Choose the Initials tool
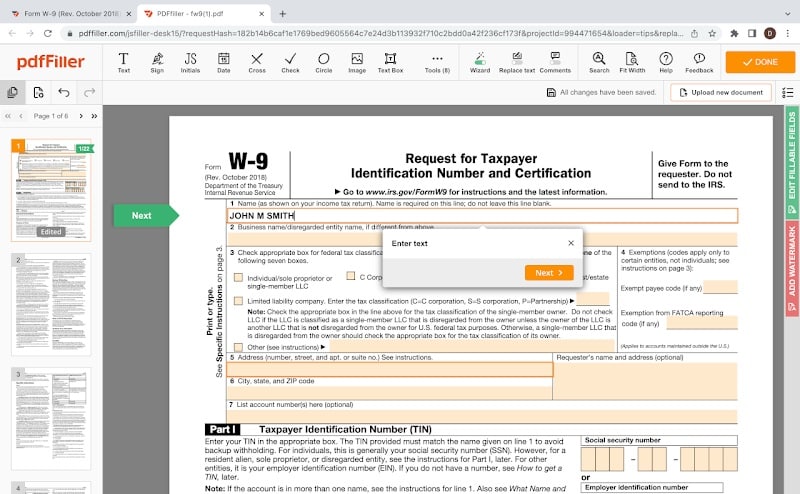The width and height of the screenshot is (800, 494). pyautogui.click(x=190, y=62)
